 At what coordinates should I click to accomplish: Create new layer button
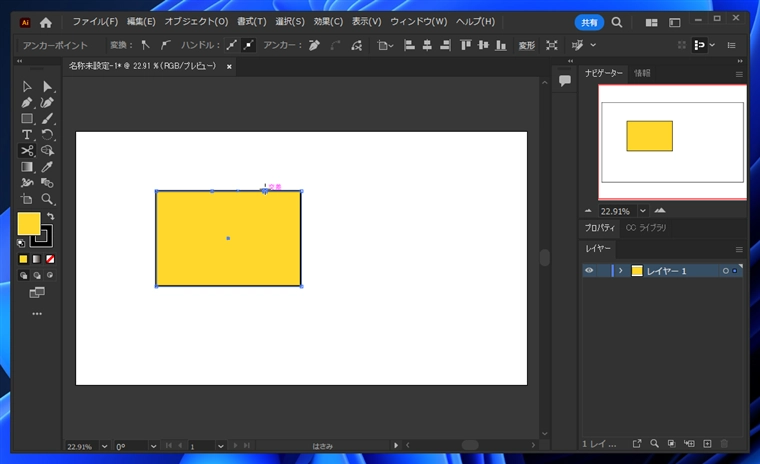[x=707, y=444]
